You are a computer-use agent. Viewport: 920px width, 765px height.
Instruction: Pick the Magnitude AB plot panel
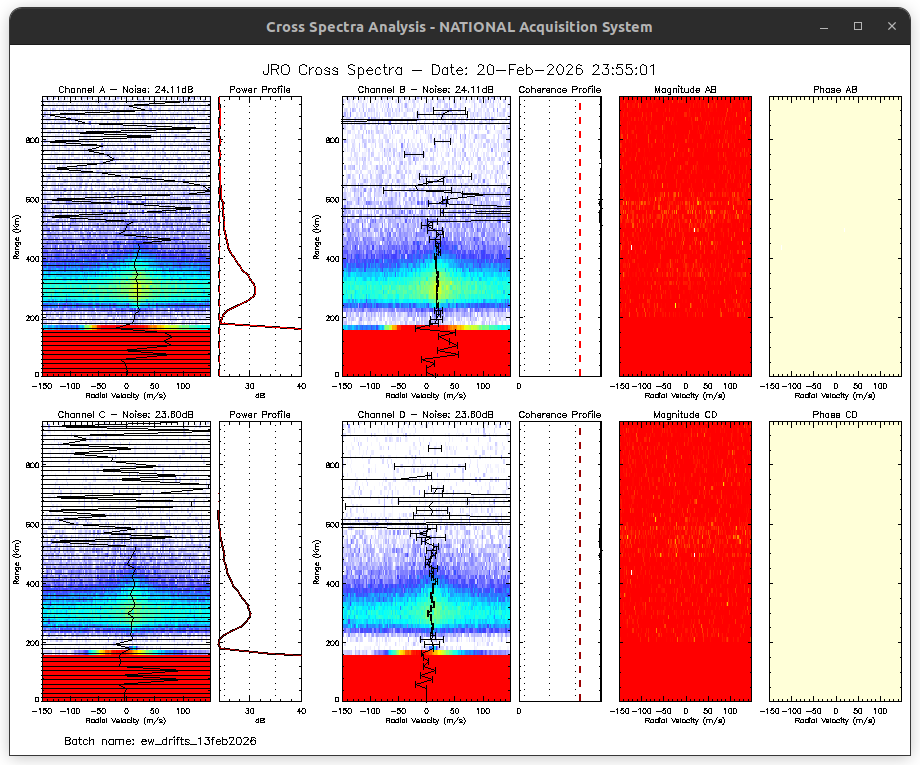tap(684, 236)
